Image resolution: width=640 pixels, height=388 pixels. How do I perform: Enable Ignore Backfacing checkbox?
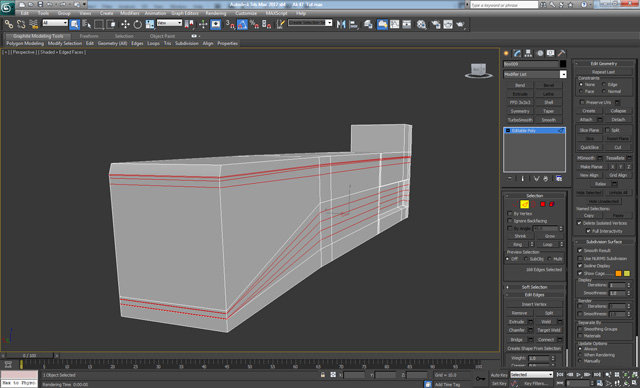tap(509, 221)
